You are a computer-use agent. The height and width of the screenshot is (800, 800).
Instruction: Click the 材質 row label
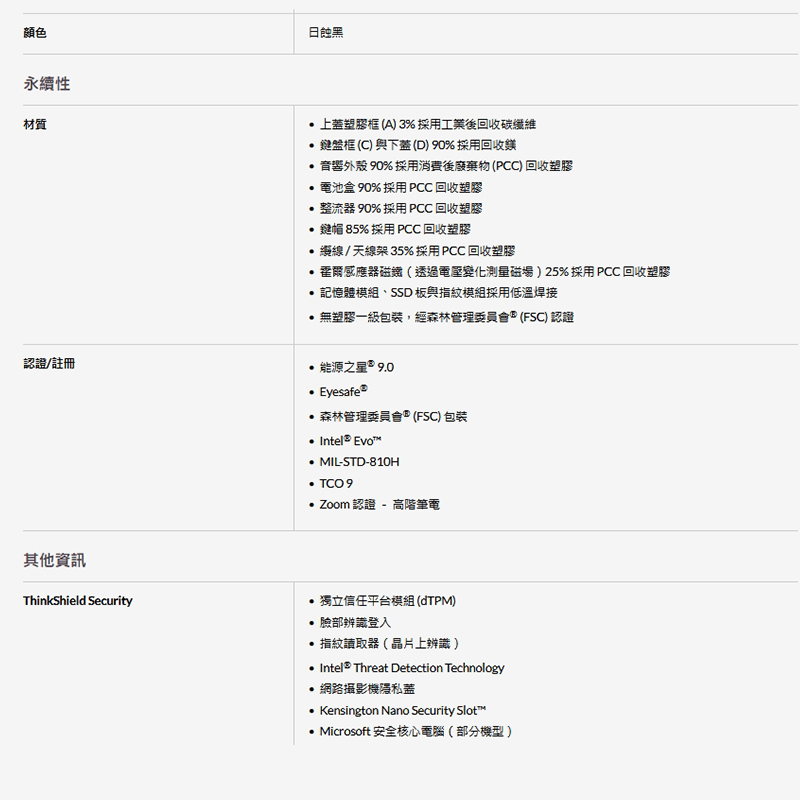[x=35, y=125]
